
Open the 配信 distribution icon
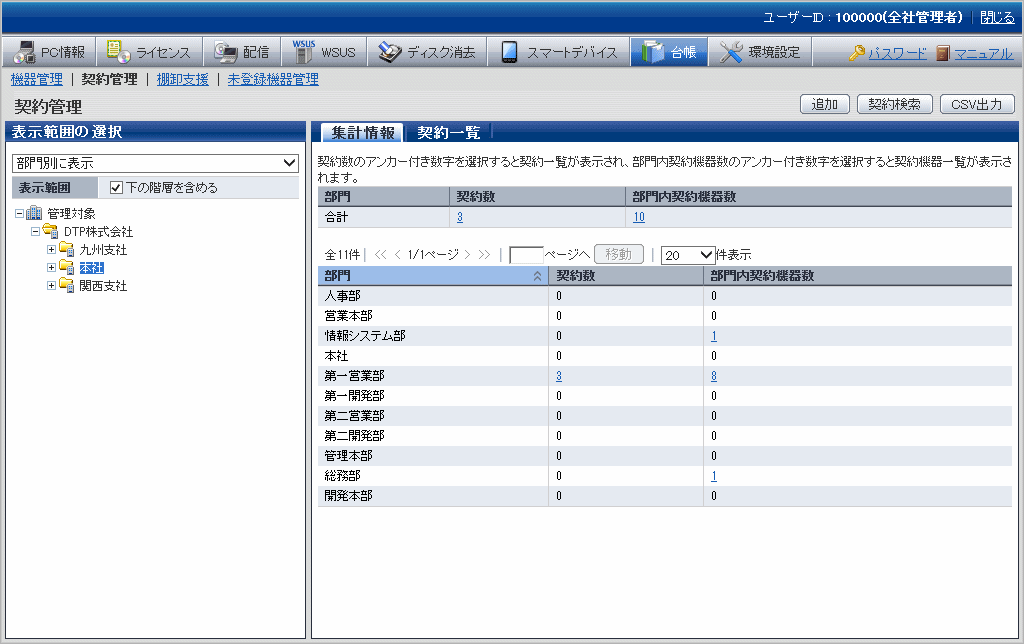coord(226,53)
